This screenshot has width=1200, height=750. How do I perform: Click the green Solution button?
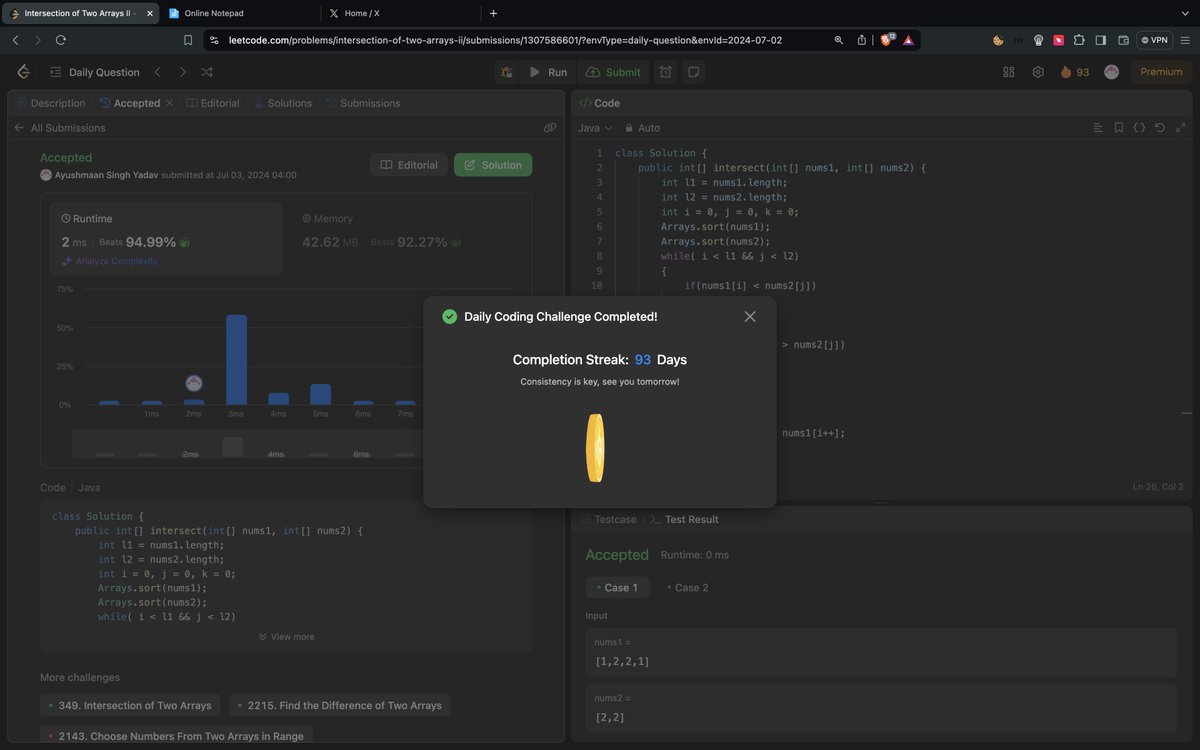[x=493, y=165]
